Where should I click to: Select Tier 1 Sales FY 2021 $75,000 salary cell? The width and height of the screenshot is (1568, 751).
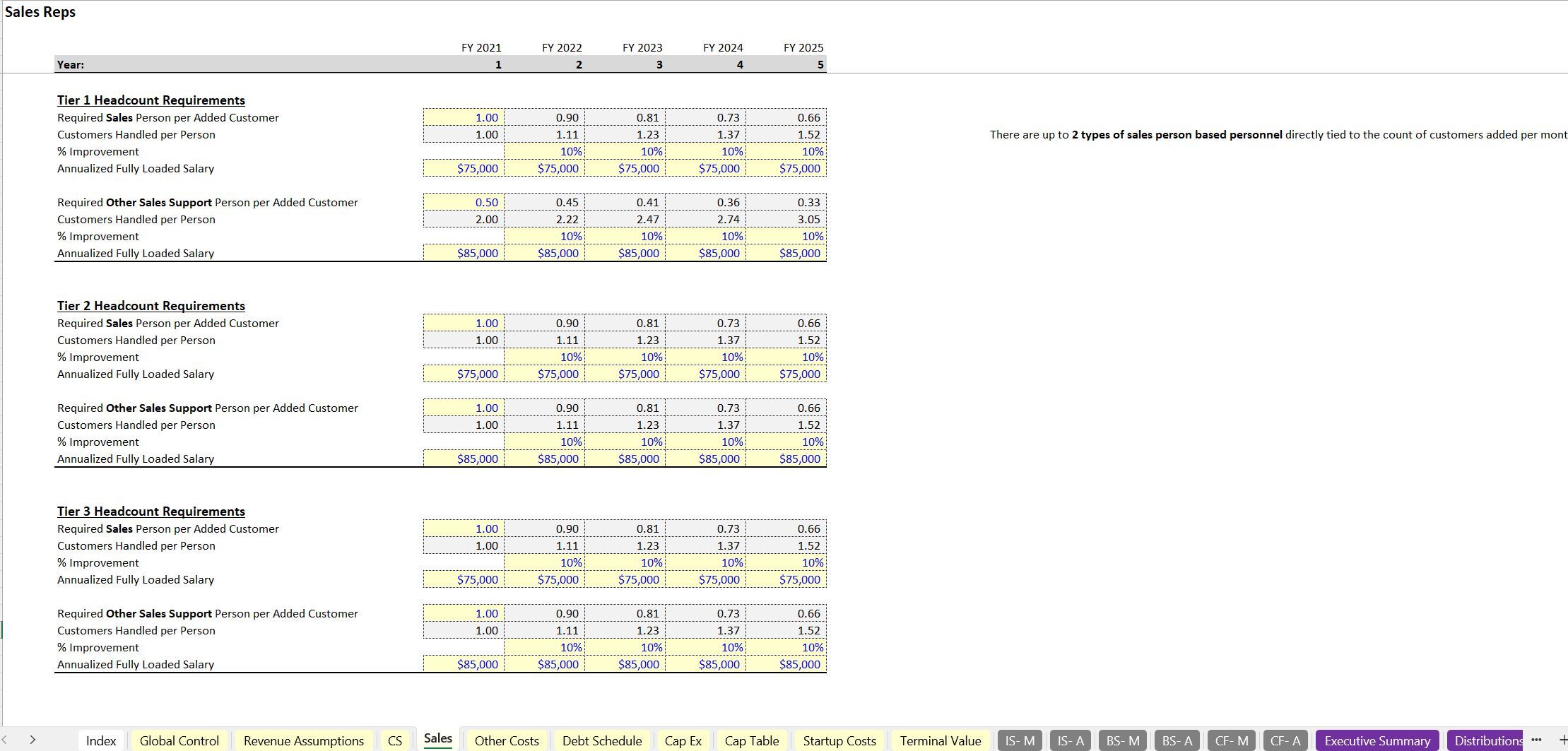pyautogui.click(x=464, y=168)
